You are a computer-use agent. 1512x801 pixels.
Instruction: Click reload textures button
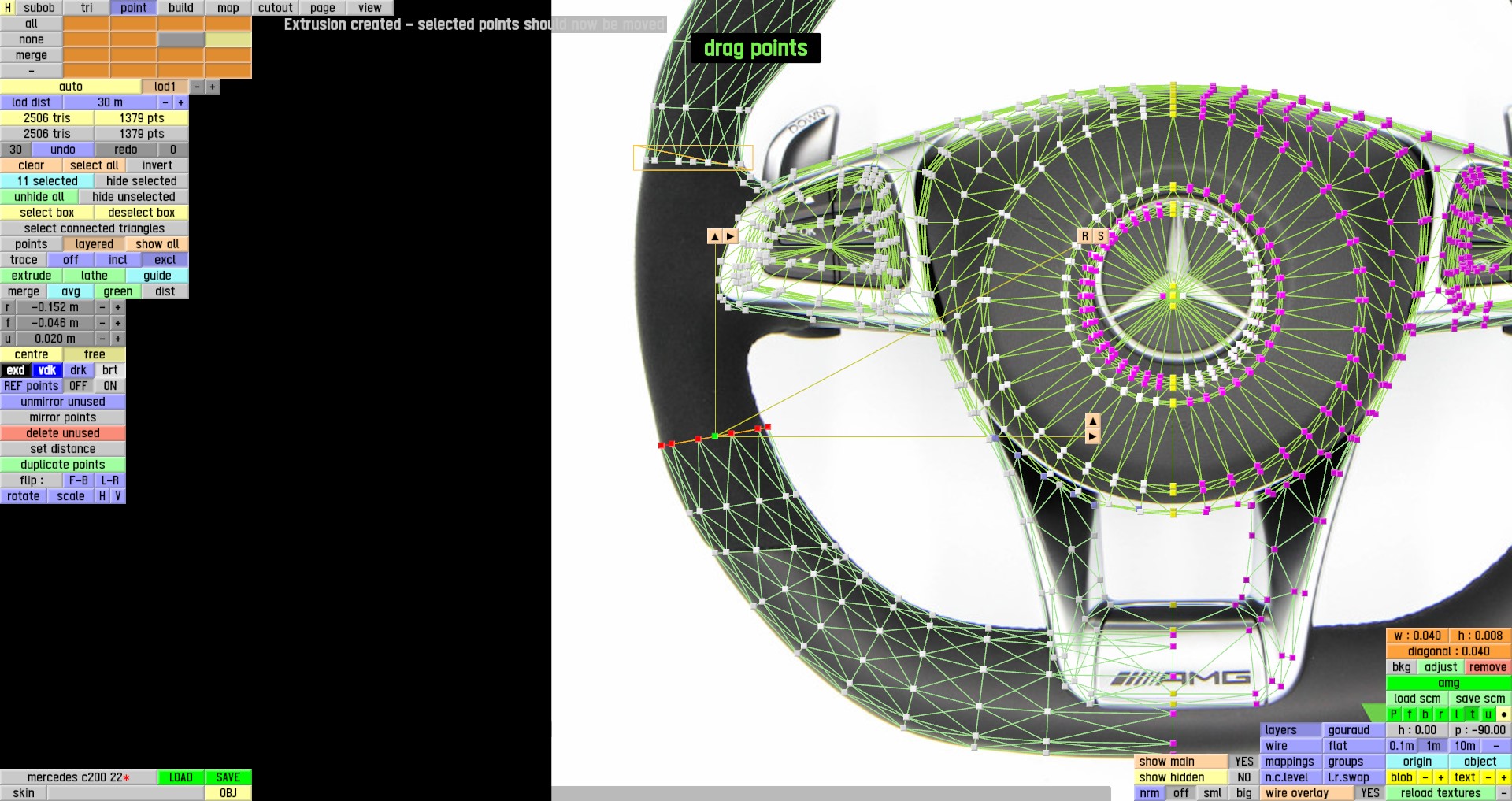click(1441, 793)
